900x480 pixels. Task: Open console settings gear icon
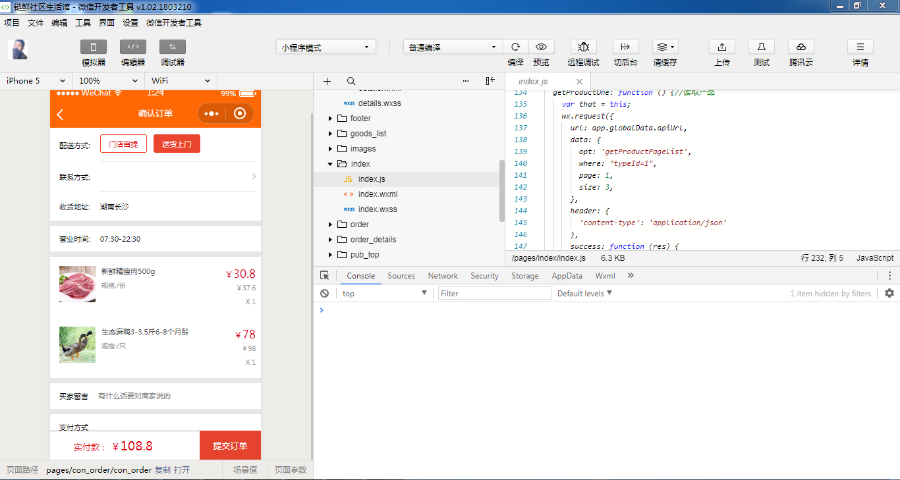(889, 294)
